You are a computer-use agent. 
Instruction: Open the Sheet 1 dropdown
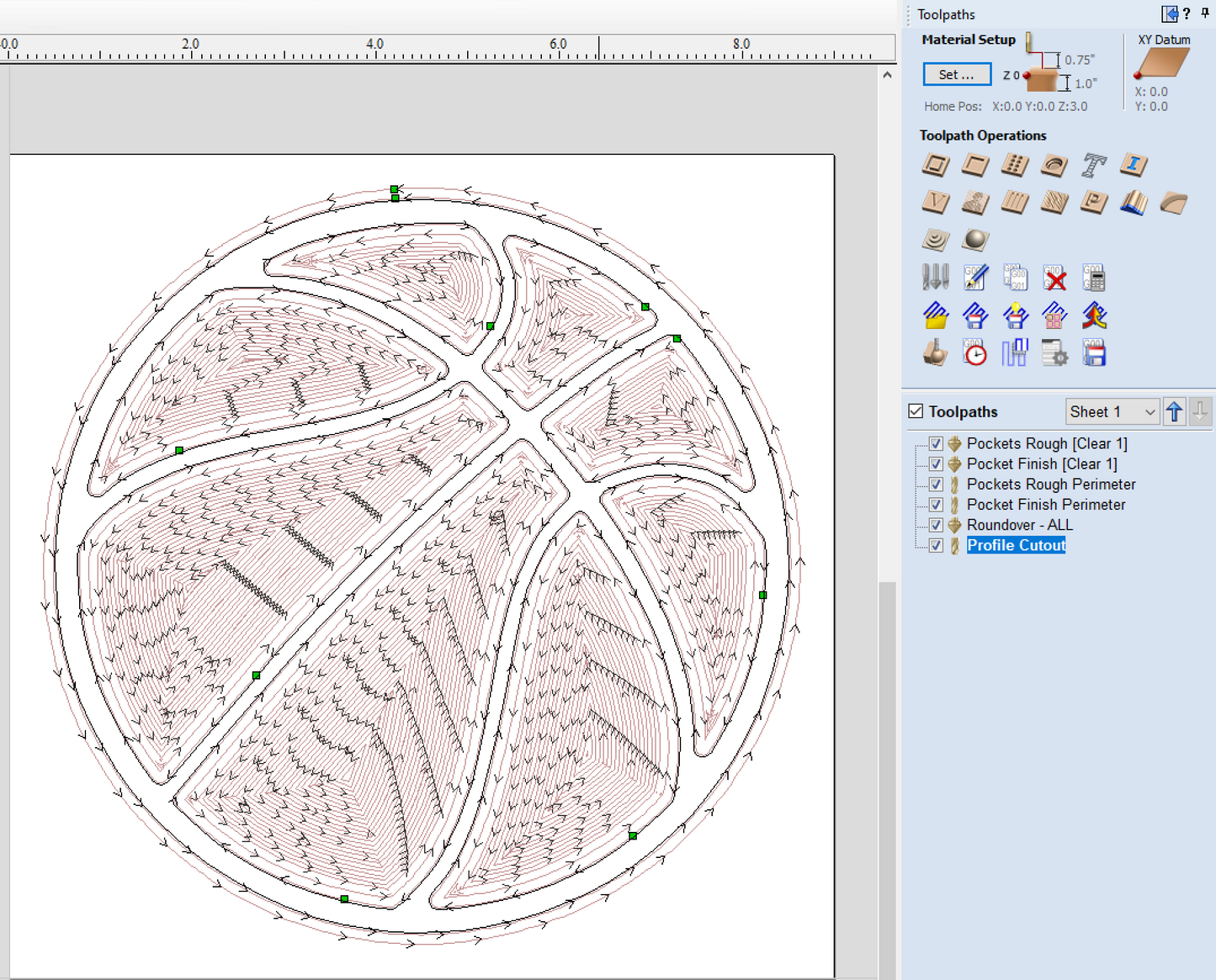1112,411
